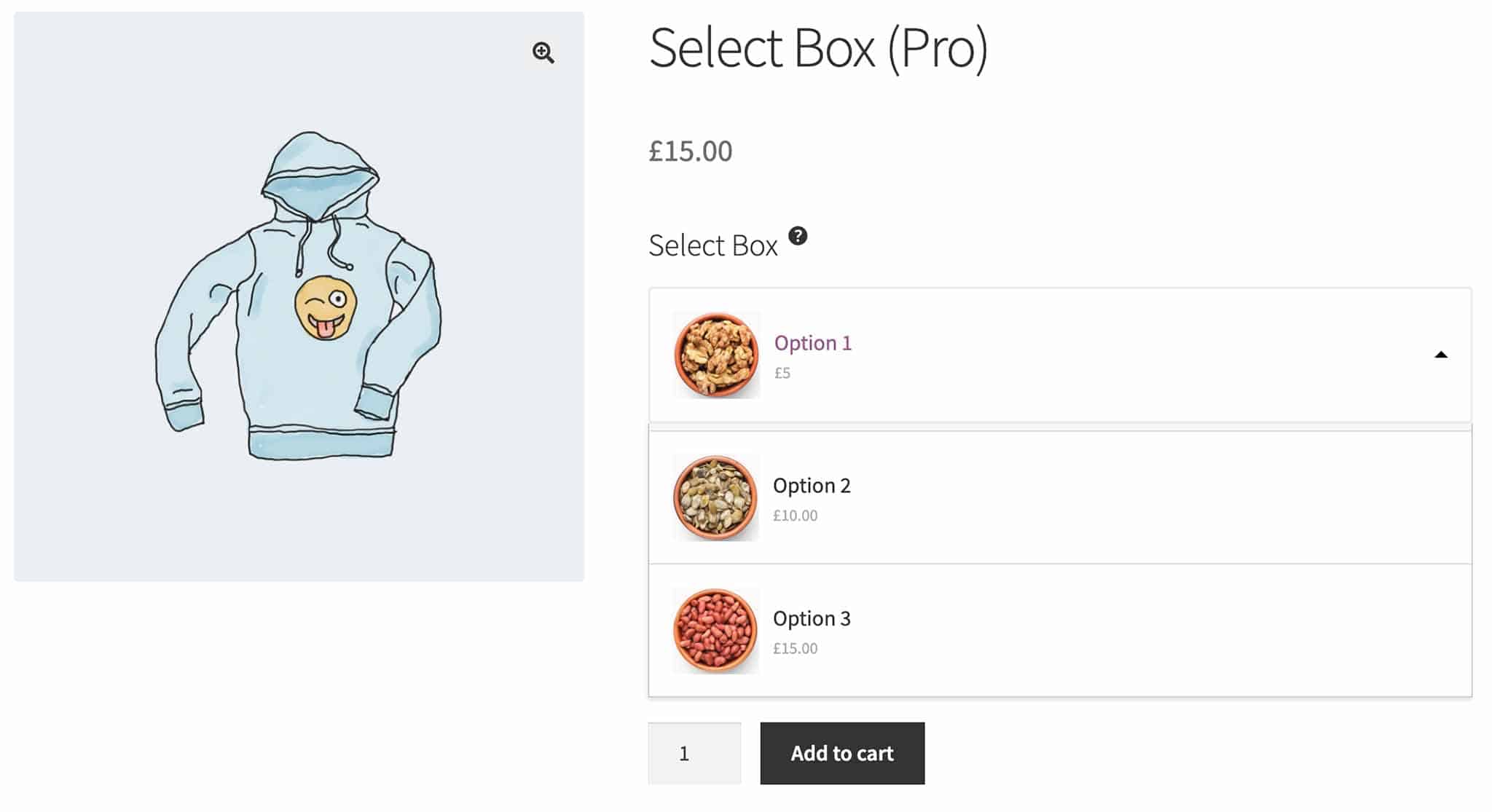
Task: Click the Select Box field label
Action: point(714,245)
